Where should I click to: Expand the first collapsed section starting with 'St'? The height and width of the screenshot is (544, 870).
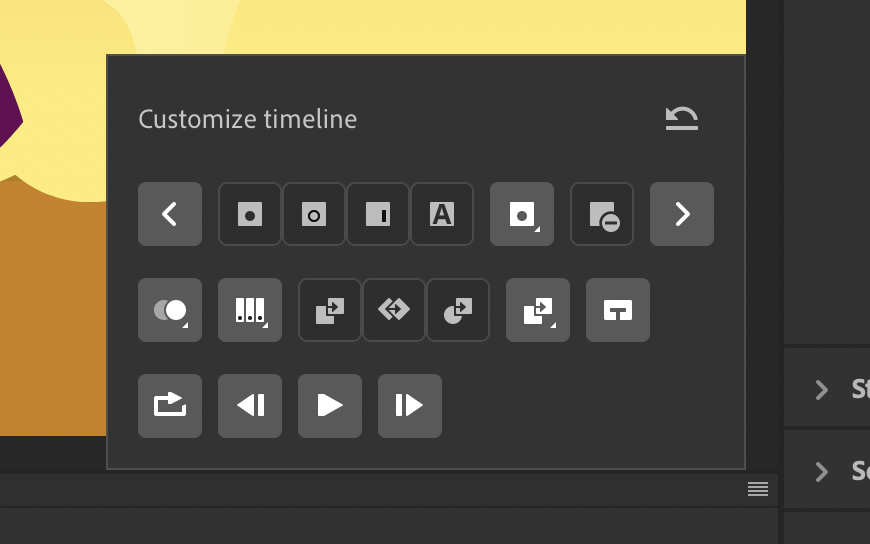click(x=822, y=390)
